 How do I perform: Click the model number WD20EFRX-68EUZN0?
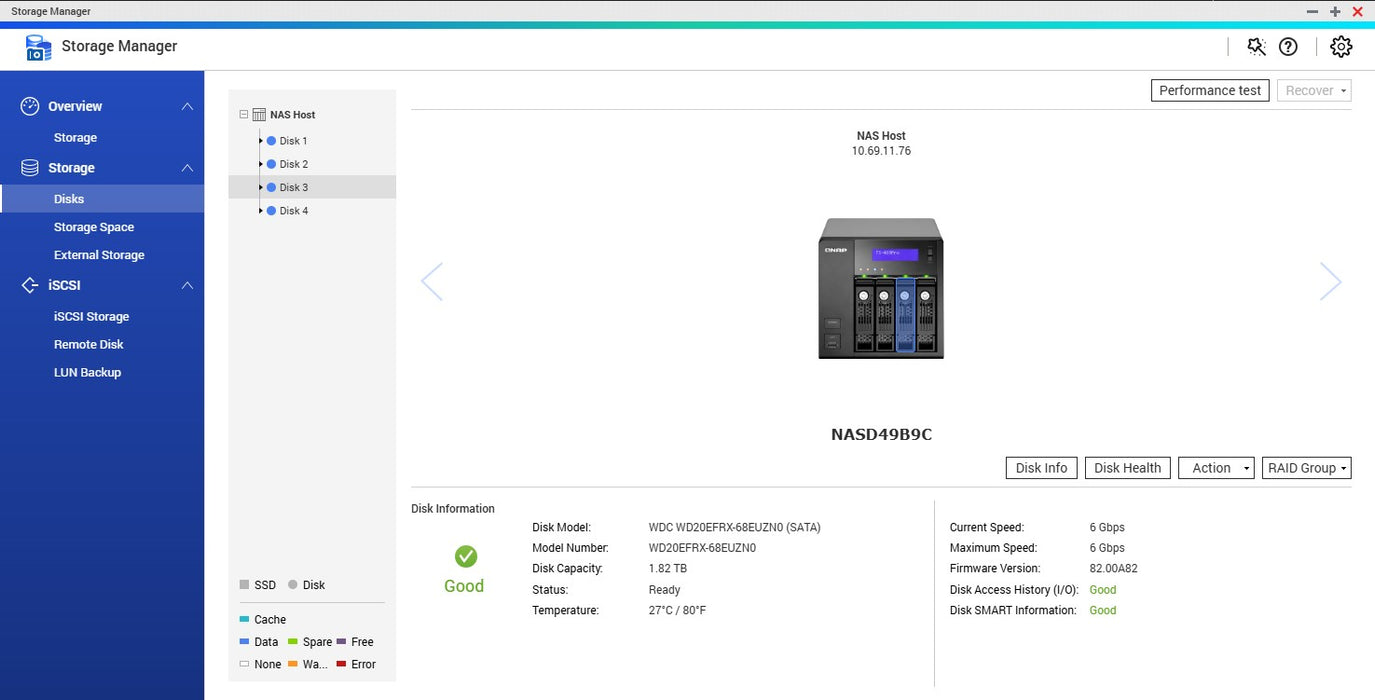pos(702,548)
